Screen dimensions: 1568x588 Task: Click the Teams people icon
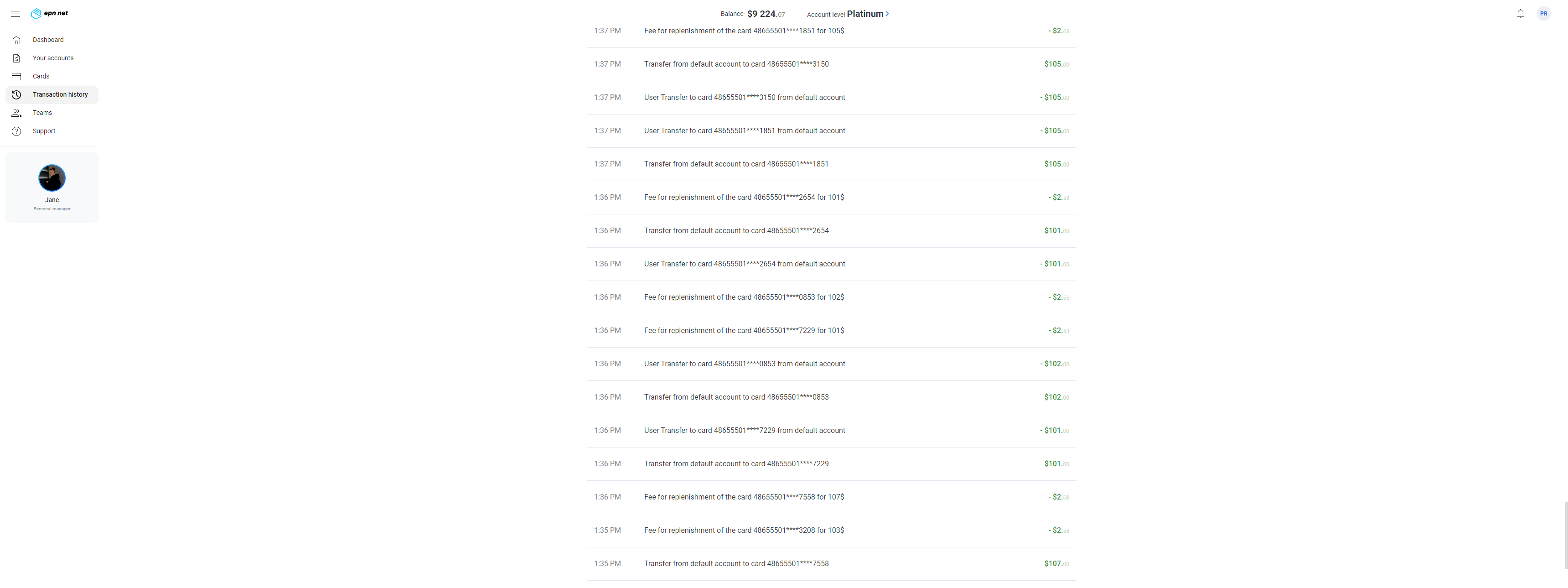tap(16, 113)
